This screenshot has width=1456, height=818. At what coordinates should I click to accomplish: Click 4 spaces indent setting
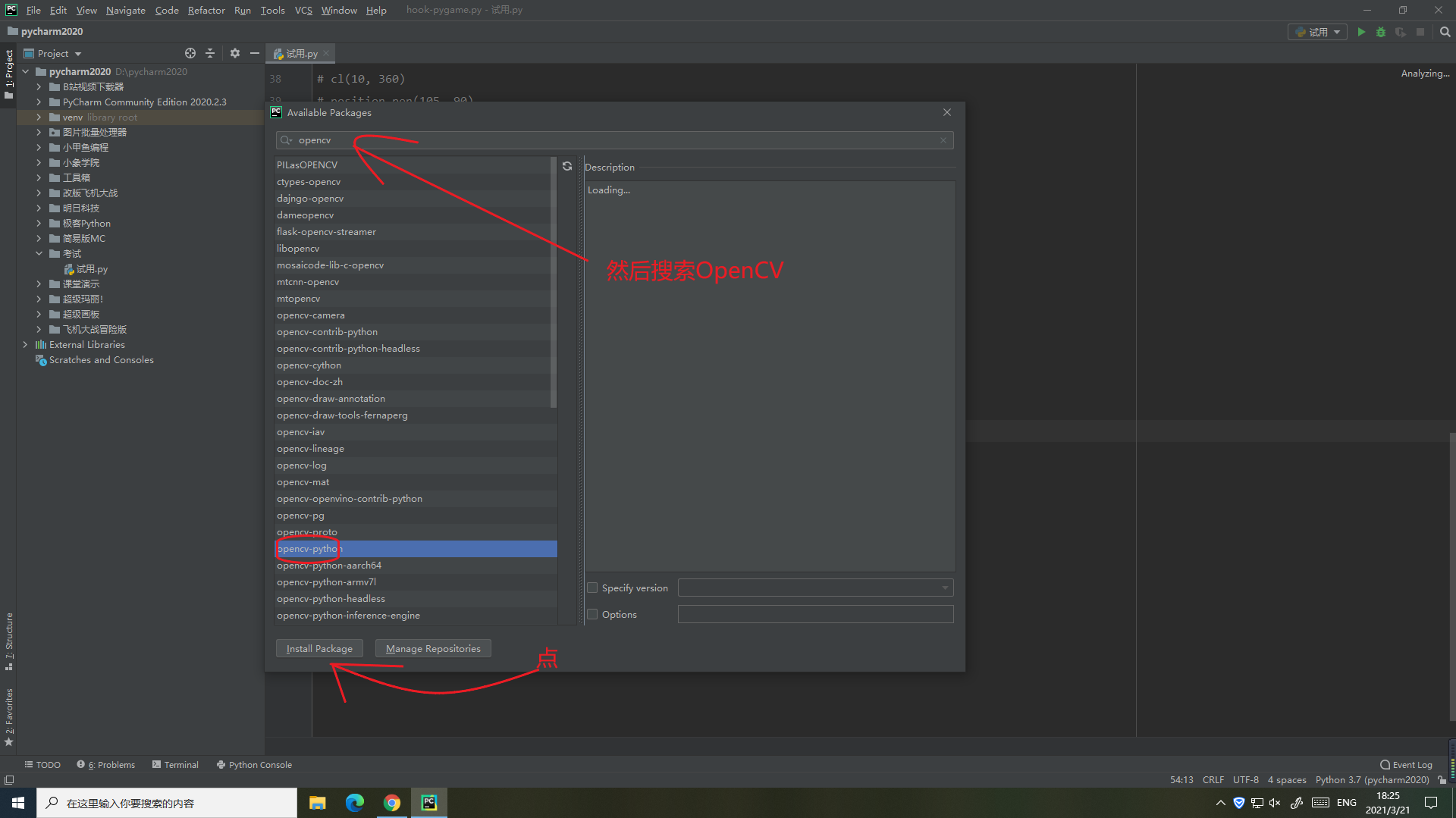[x=1286, y=780]
